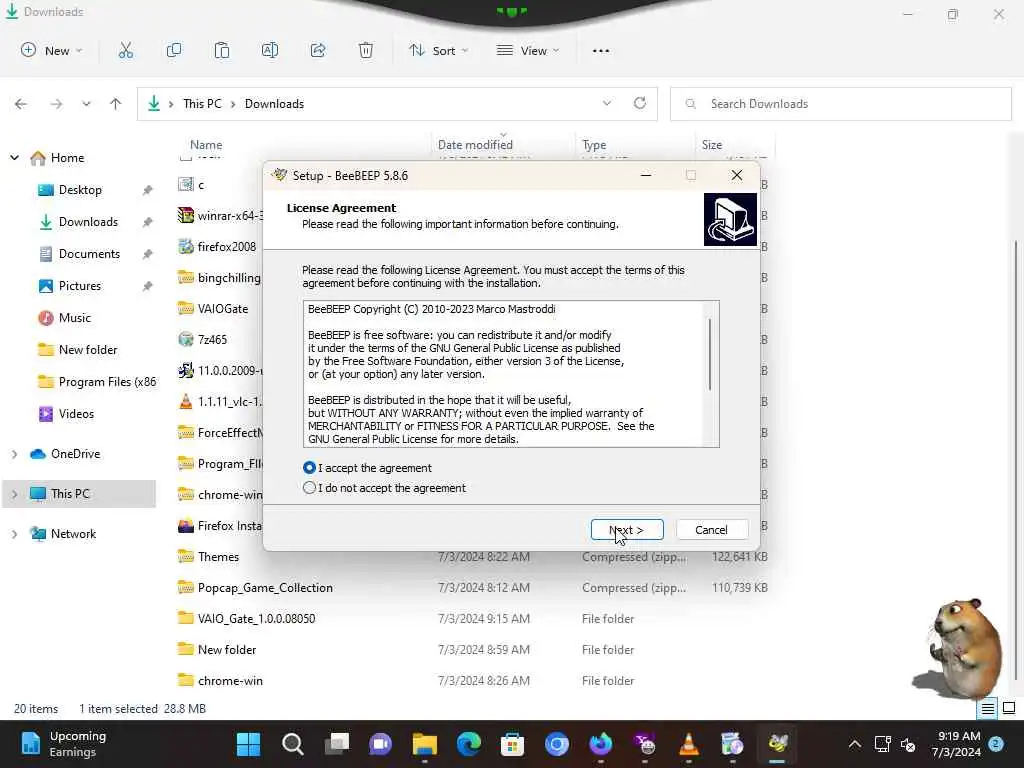Click the Share icon in Explorer toolbar
This screenshot has height=768, width=1024.
[318, 50]
